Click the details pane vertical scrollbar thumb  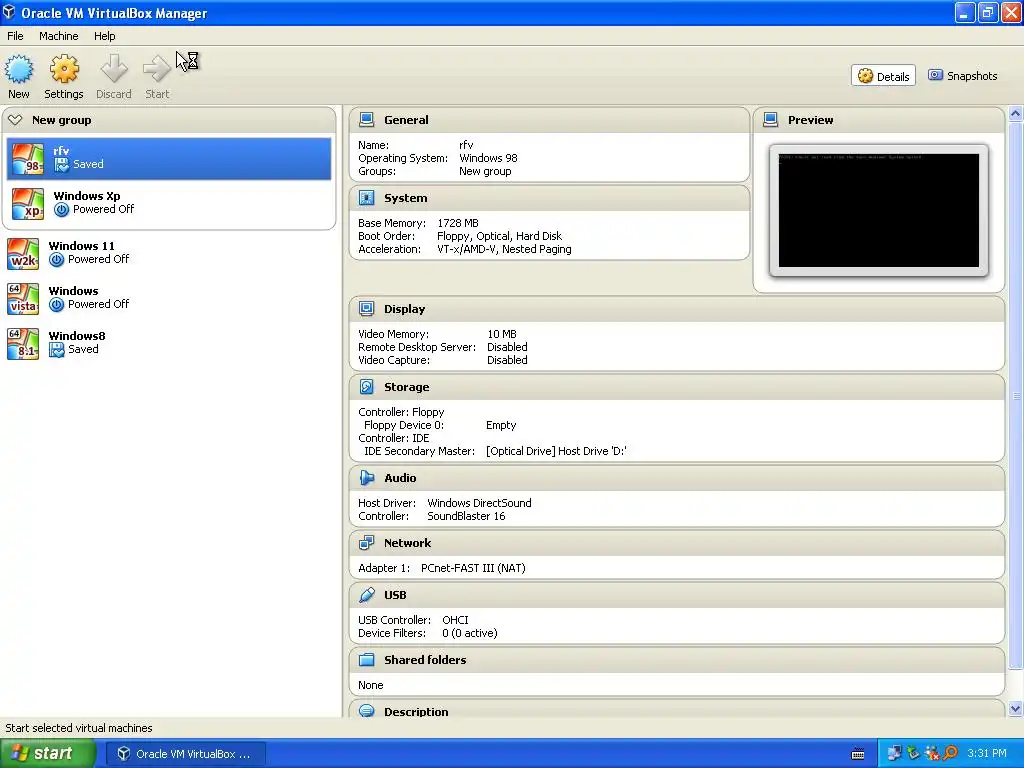point(1015,395)
